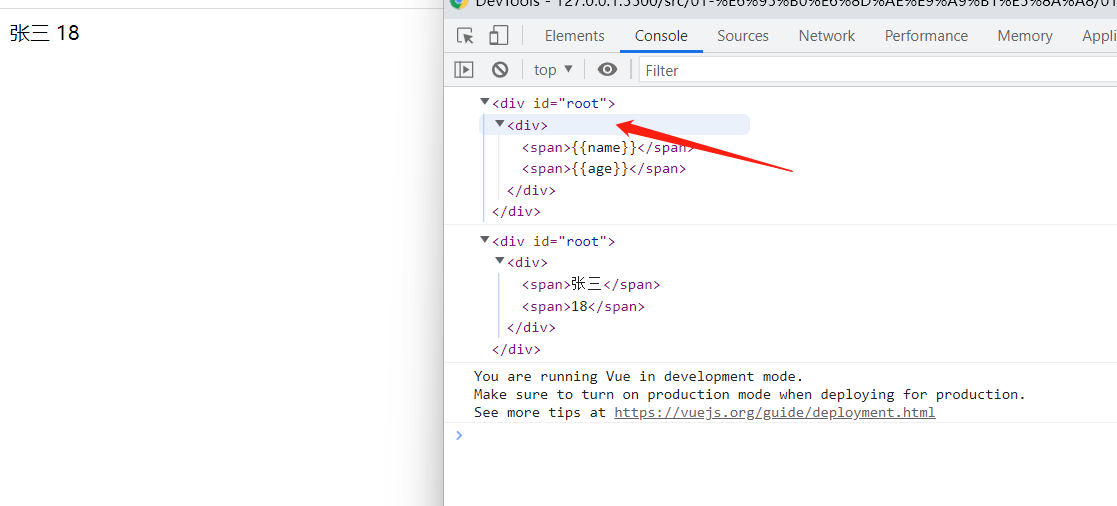The image size is (1117, 506).
Task: Create live expression via eye icon
Action: 607,69
